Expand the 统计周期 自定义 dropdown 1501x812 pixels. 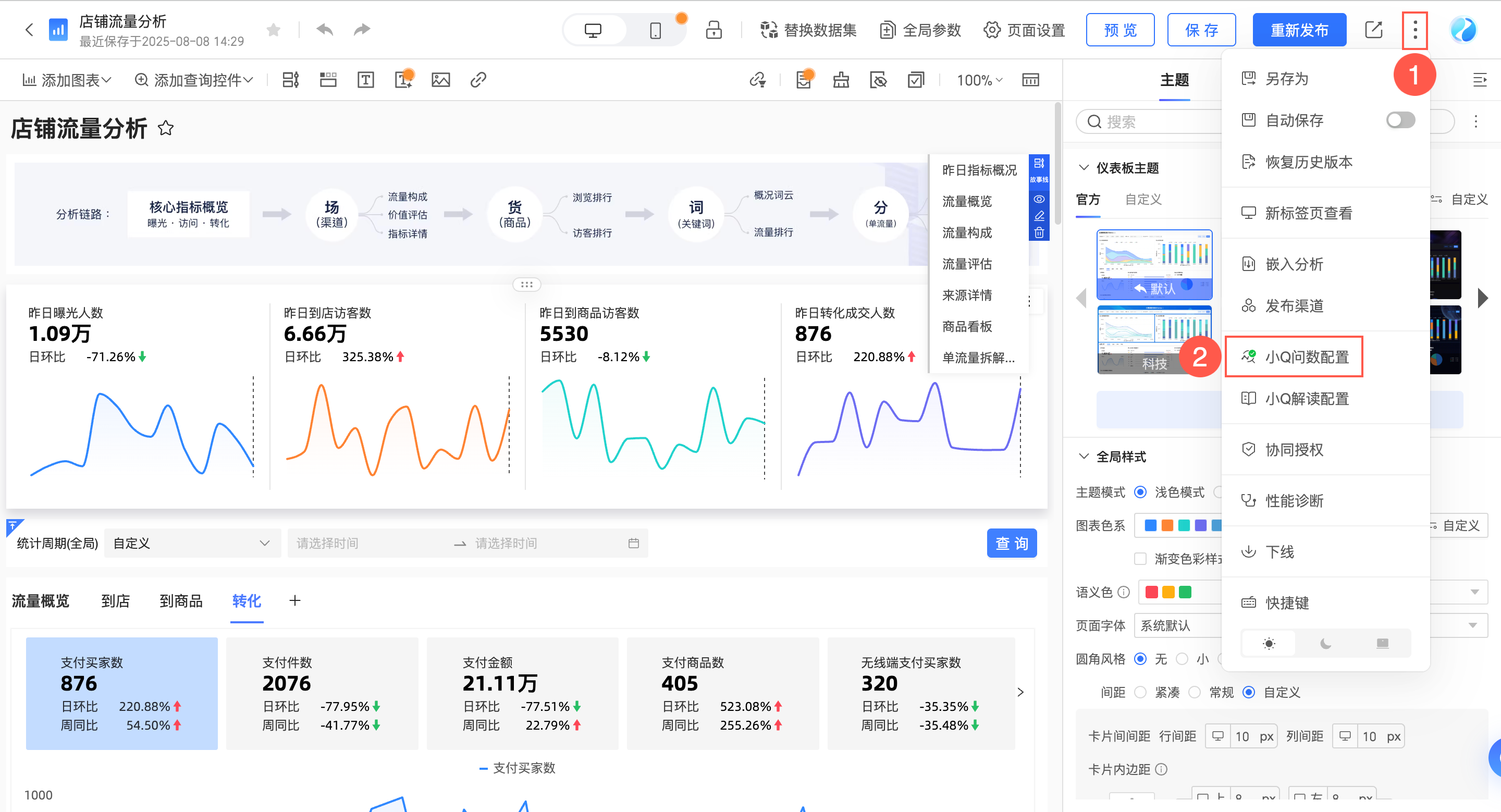click(192, 543)
